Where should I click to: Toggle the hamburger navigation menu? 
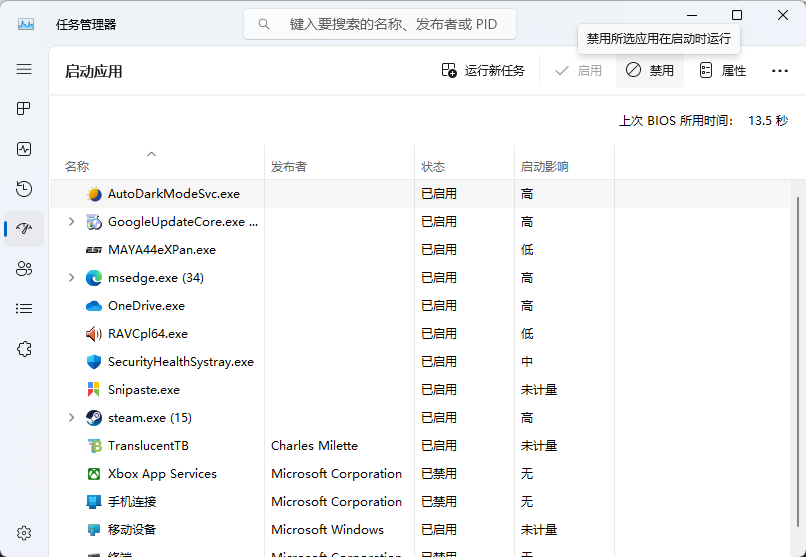pos(24,69)
